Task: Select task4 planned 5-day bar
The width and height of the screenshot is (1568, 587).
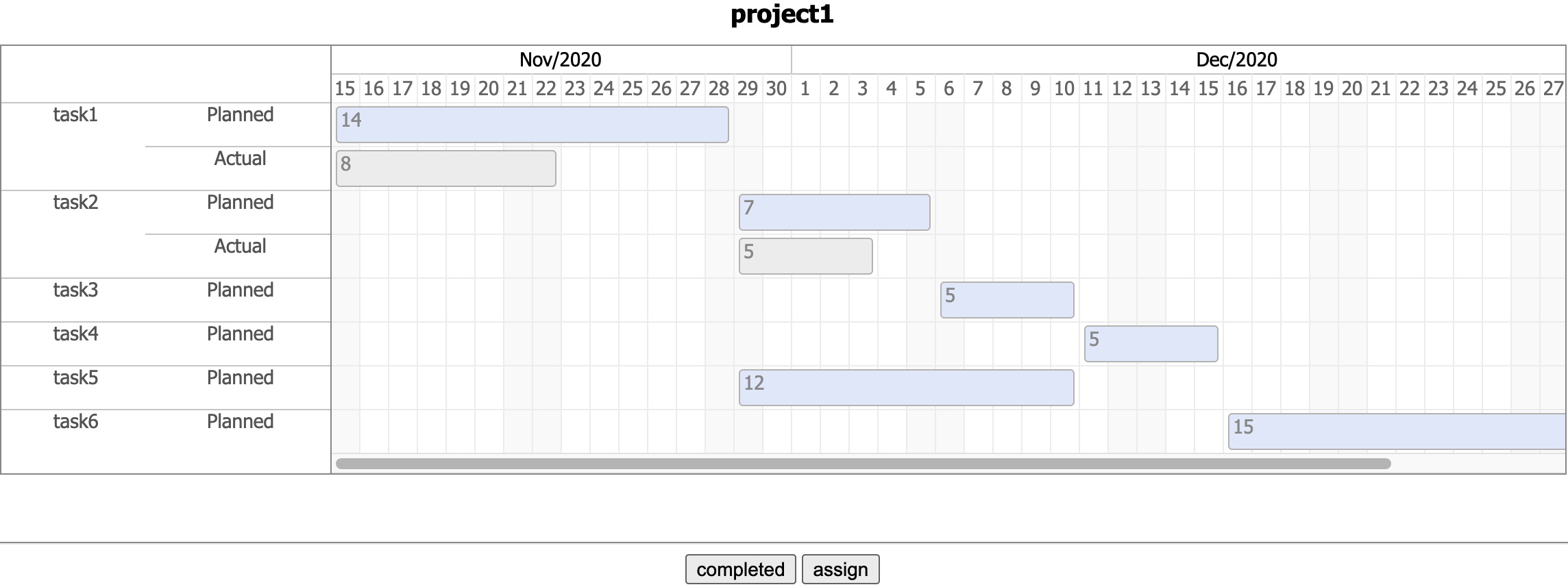Action: coord(1151,344)
